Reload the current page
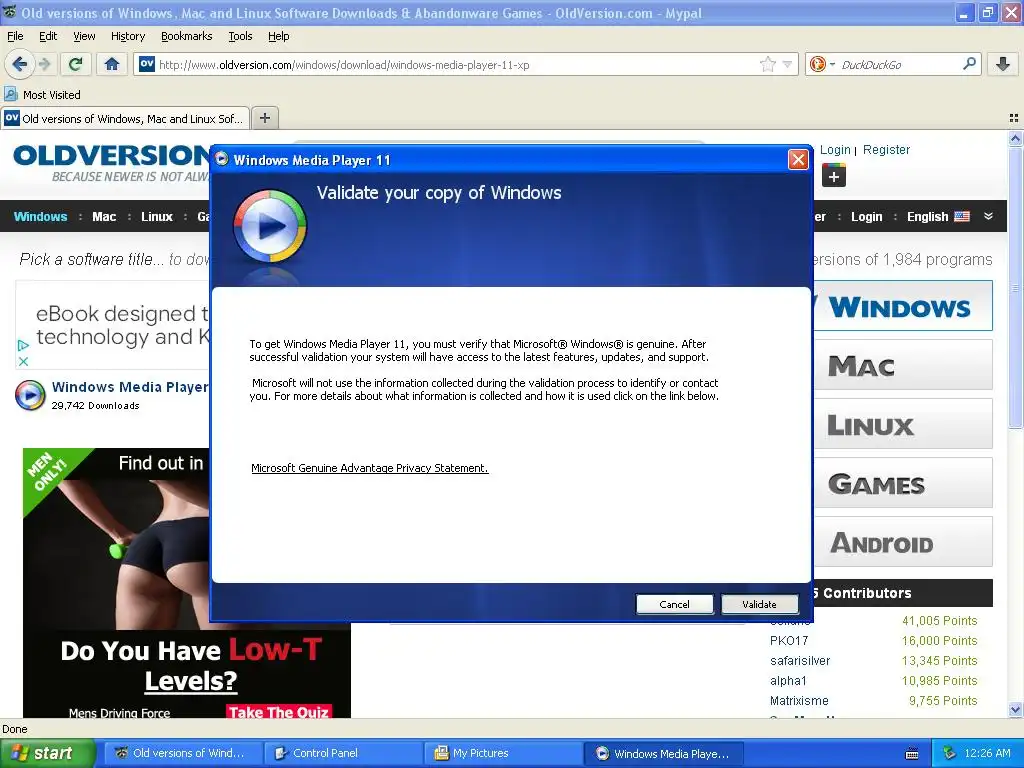The height and width of the screenshot is (768, 1024). pyautogui.click(x=76, y=64)
